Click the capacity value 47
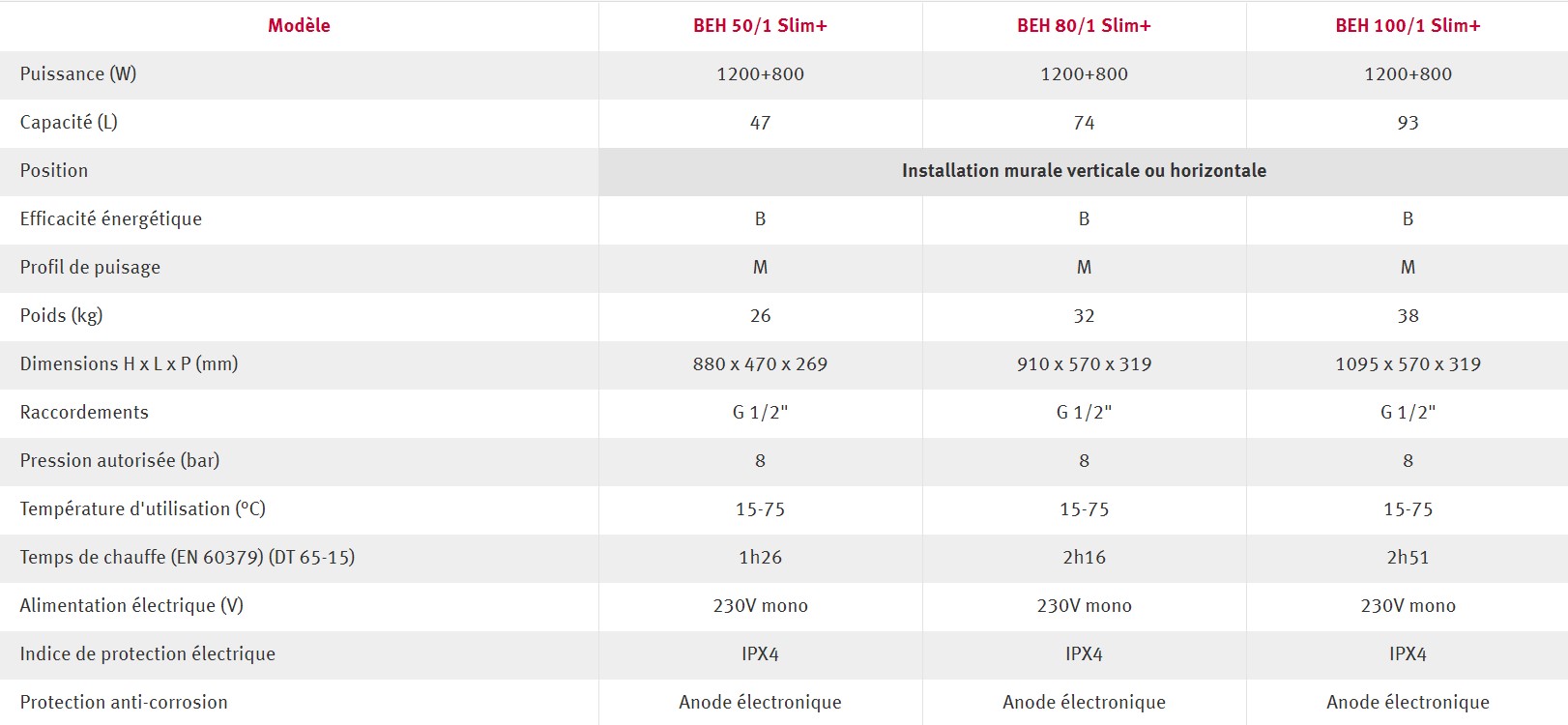This screenshot has width=1568, height=725. click(x=760, y=123)
